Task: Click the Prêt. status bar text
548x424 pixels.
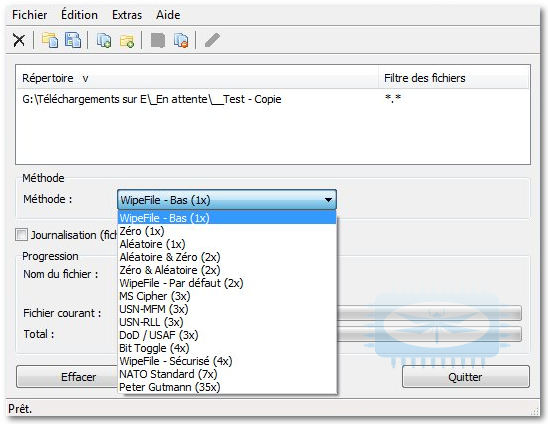Action: coord(20,408)
